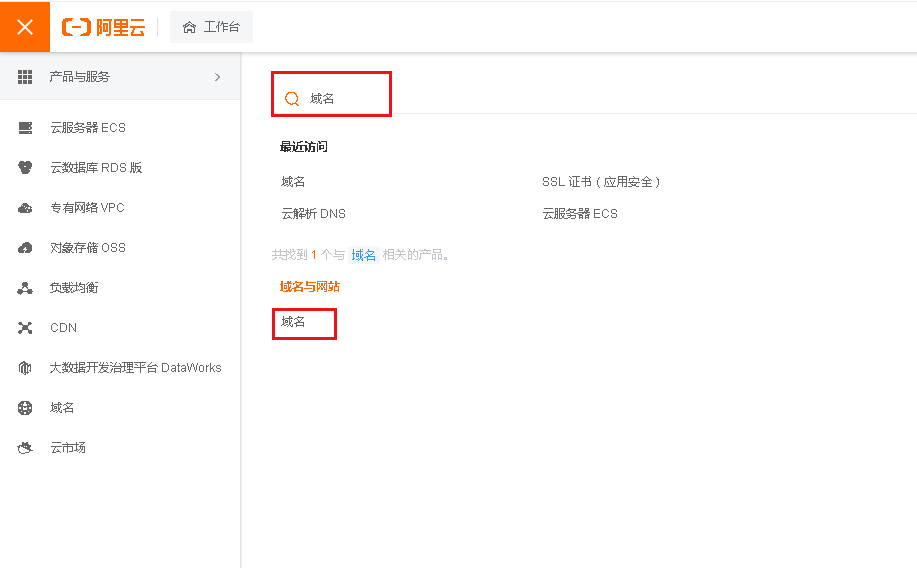Open the 产品与服务 menu label
Screen dimensions: 917x568
(80, 77)
